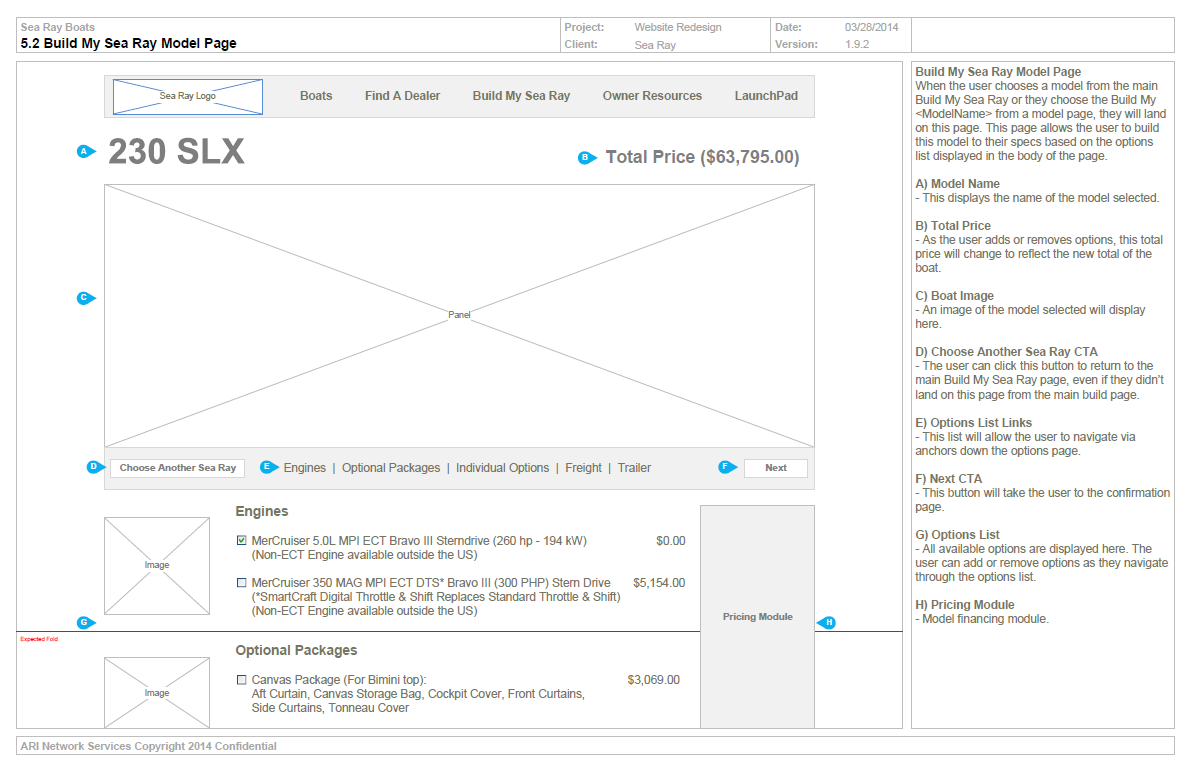Click the $5,154.00 engine price
1191x769 pixels.
[659, 583]
